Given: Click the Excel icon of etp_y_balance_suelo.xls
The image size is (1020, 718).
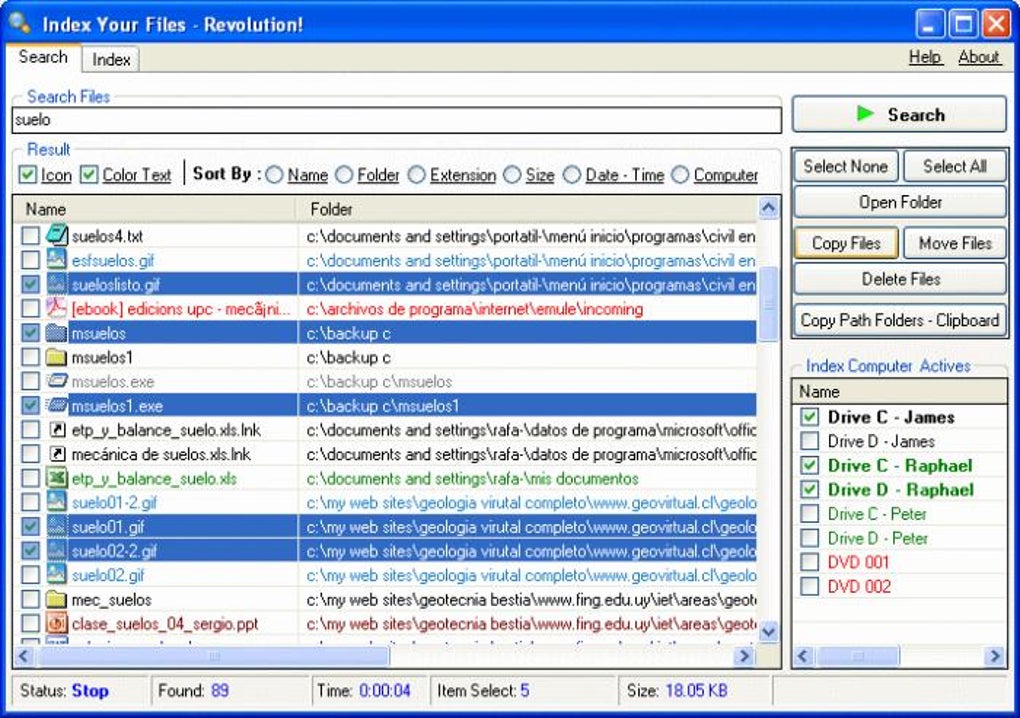Looking at the screenshot, I should (x=57, y=478).
